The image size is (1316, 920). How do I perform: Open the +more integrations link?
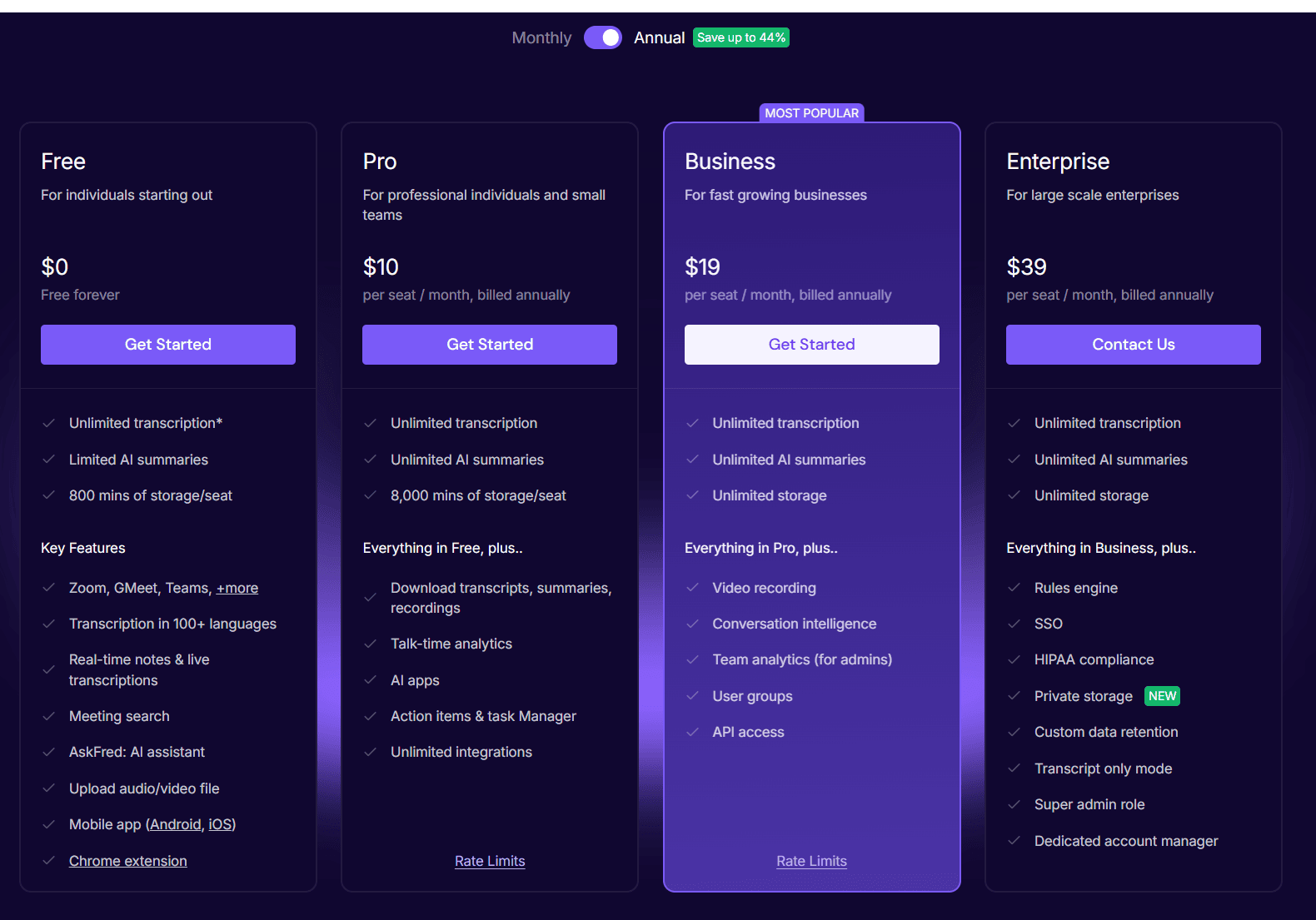[x=237, y=589]
